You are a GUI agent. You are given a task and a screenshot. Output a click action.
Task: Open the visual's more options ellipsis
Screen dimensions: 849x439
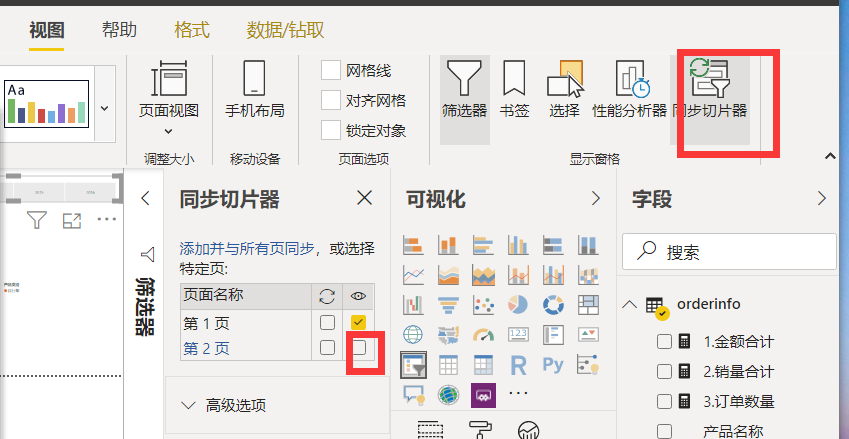pos(107,219)
